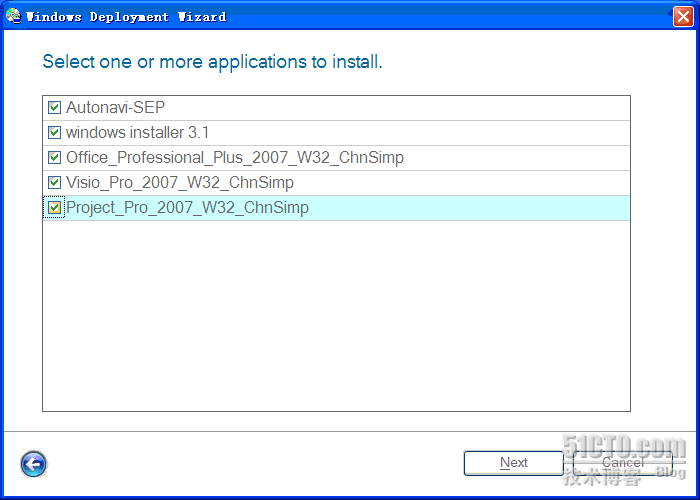This screenshot has width=700, height=500.
Task: Toggle Visio_Pro_2007_W32_ChnSimp checkbox
Action: (54, 183)
